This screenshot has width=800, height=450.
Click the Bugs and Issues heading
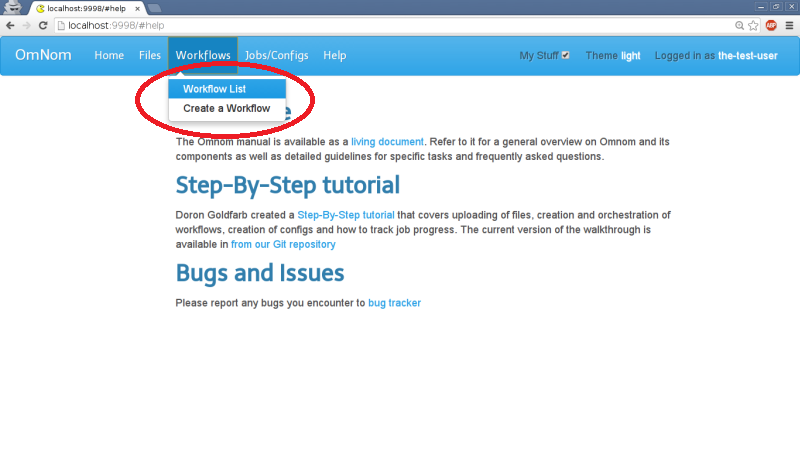point(260,273)
